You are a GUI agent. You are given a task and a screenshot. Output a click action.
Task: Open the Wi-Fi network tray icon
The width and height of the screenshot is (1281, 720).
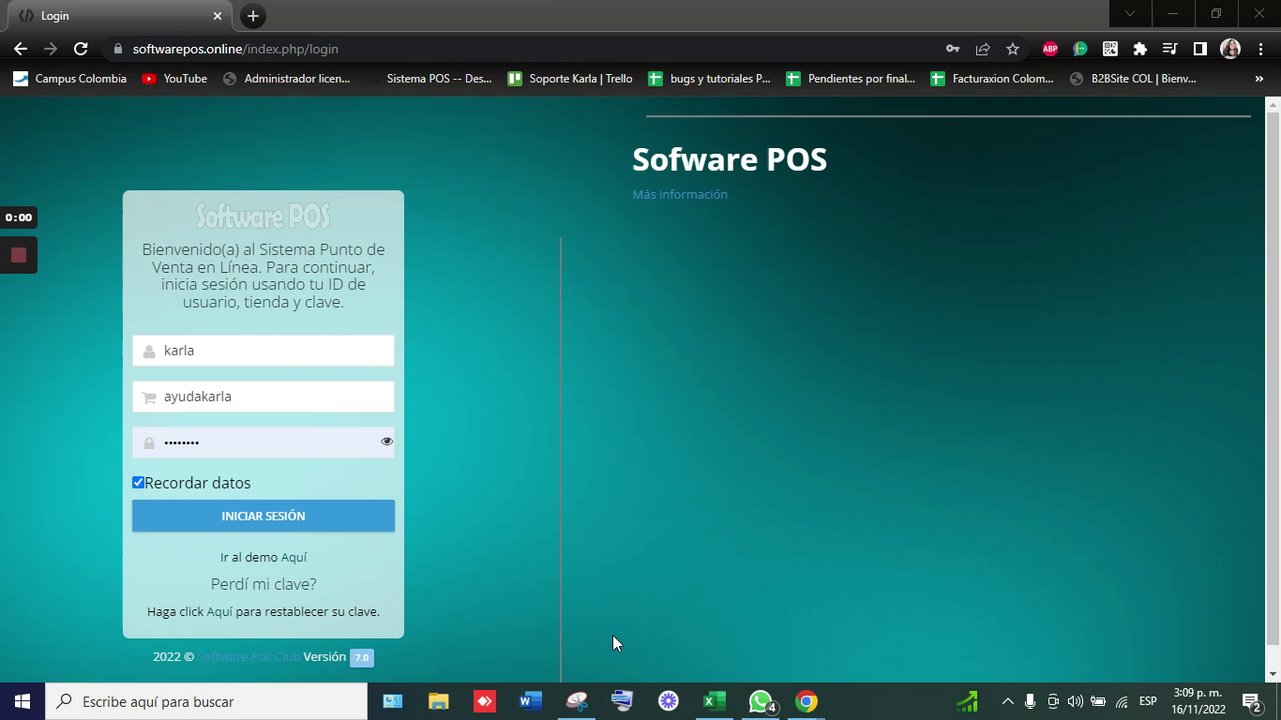point(1121,702)
